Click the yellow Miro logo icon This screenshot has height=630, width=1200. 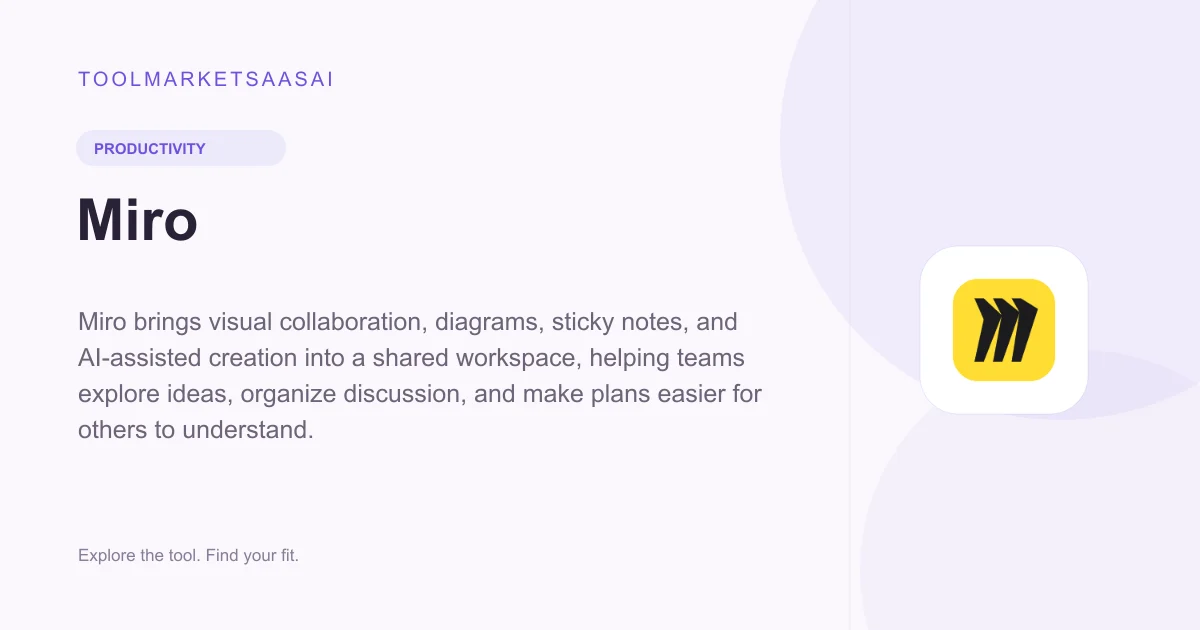point(1003,330)
